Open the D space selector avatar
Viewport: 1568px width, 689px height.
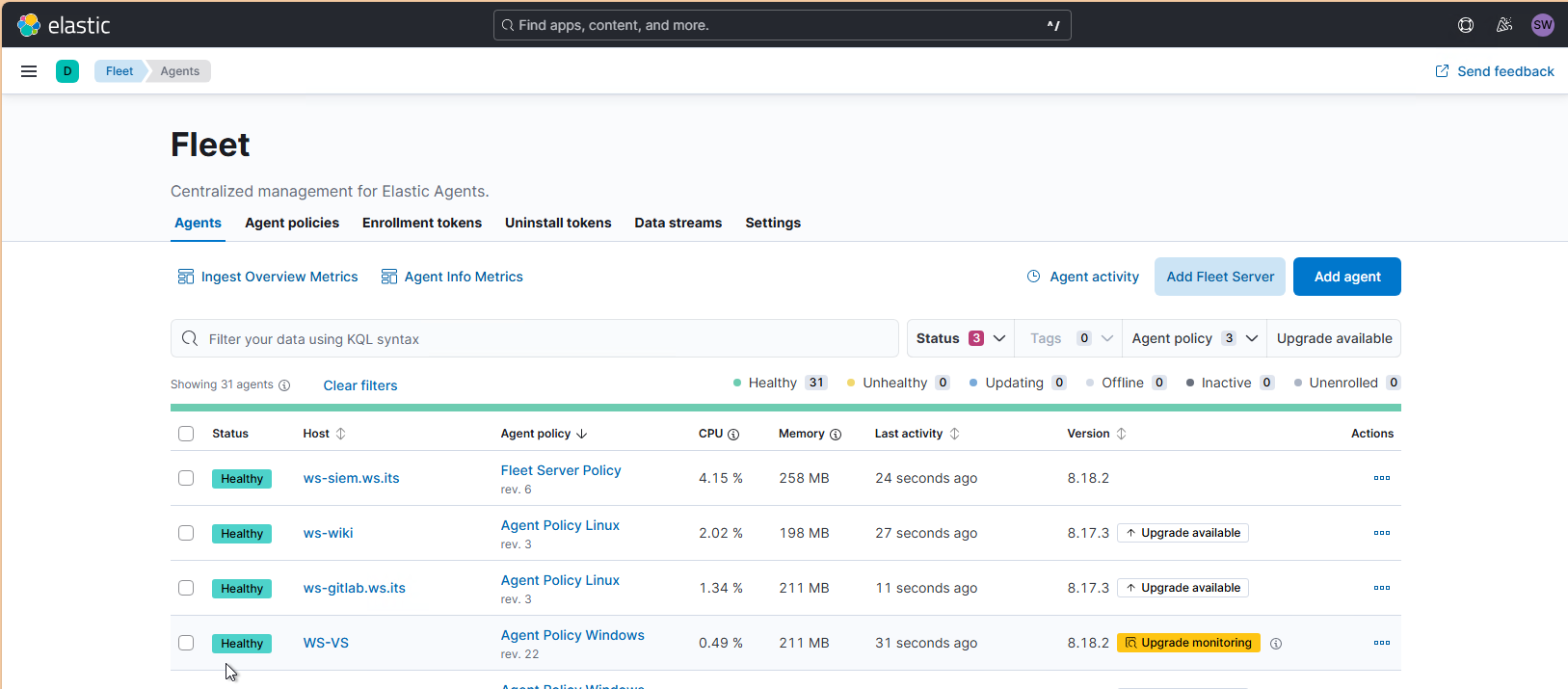point(67,71)
